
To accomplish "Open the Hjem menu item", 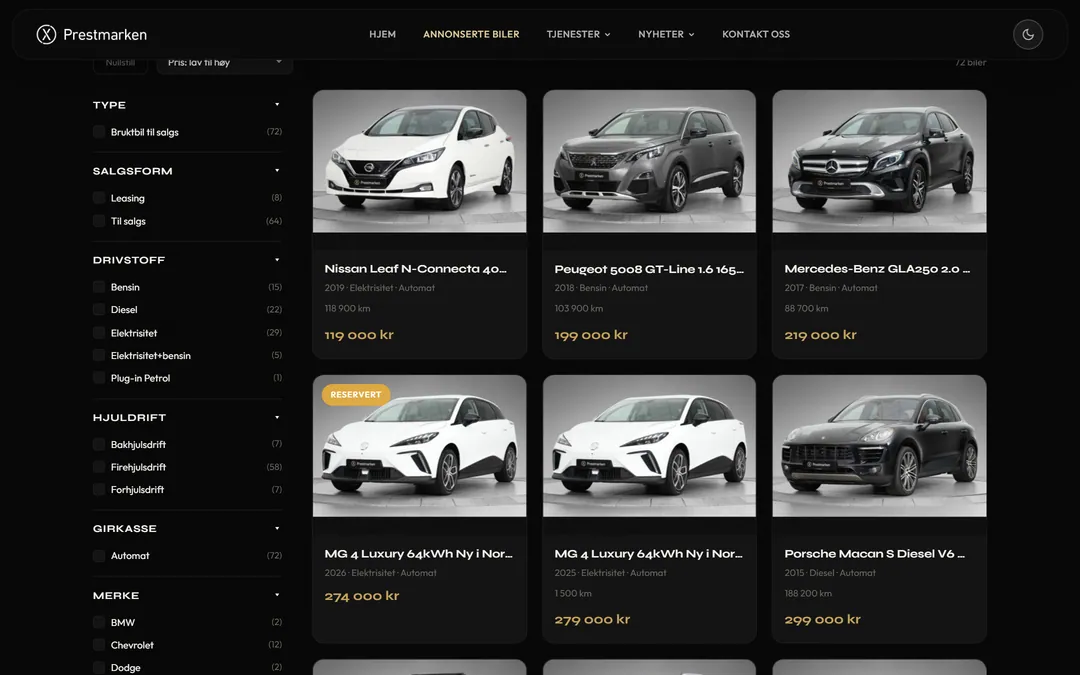I will (382, 34).
